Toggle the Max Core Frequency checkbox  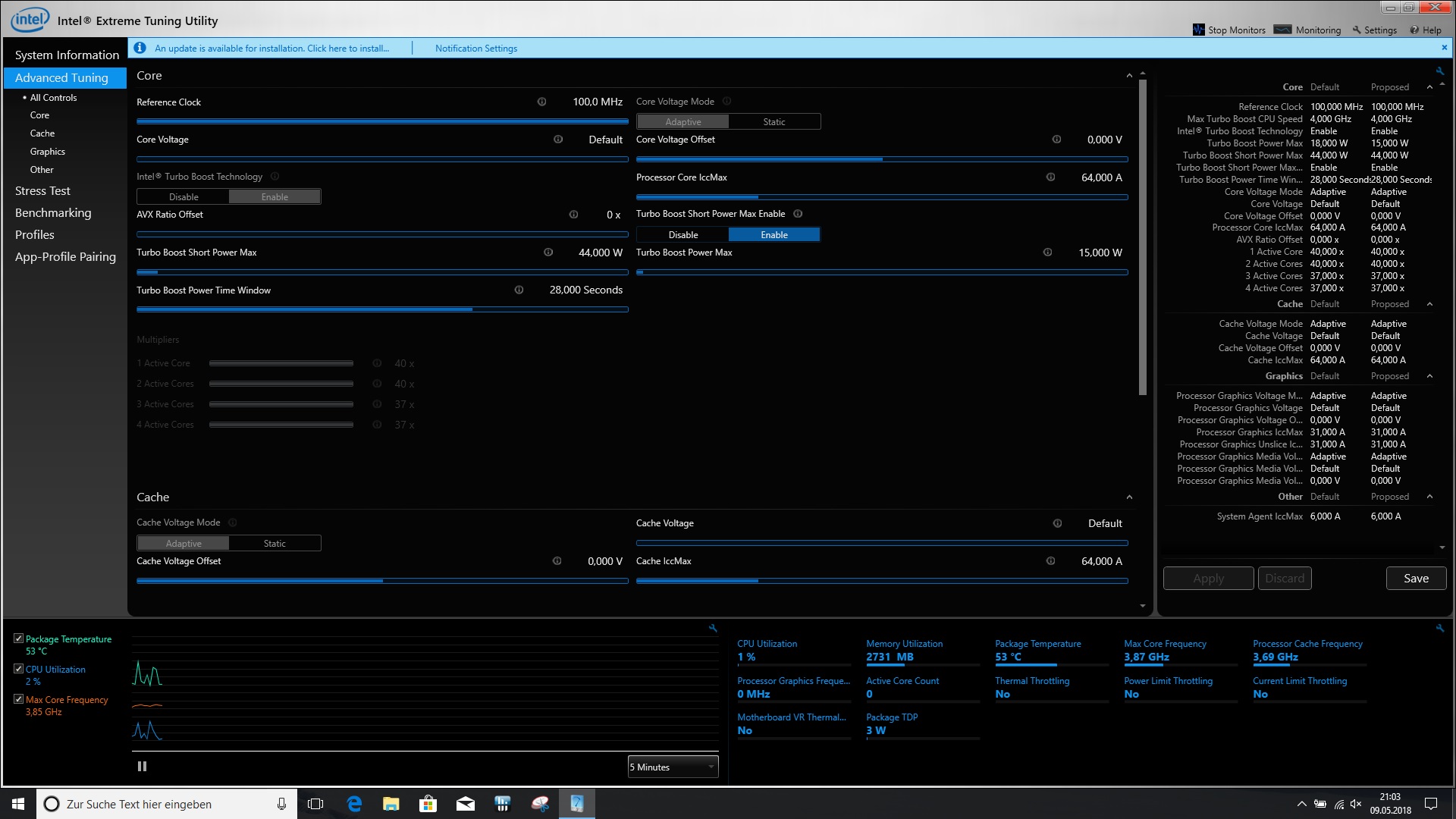point(19,699)
